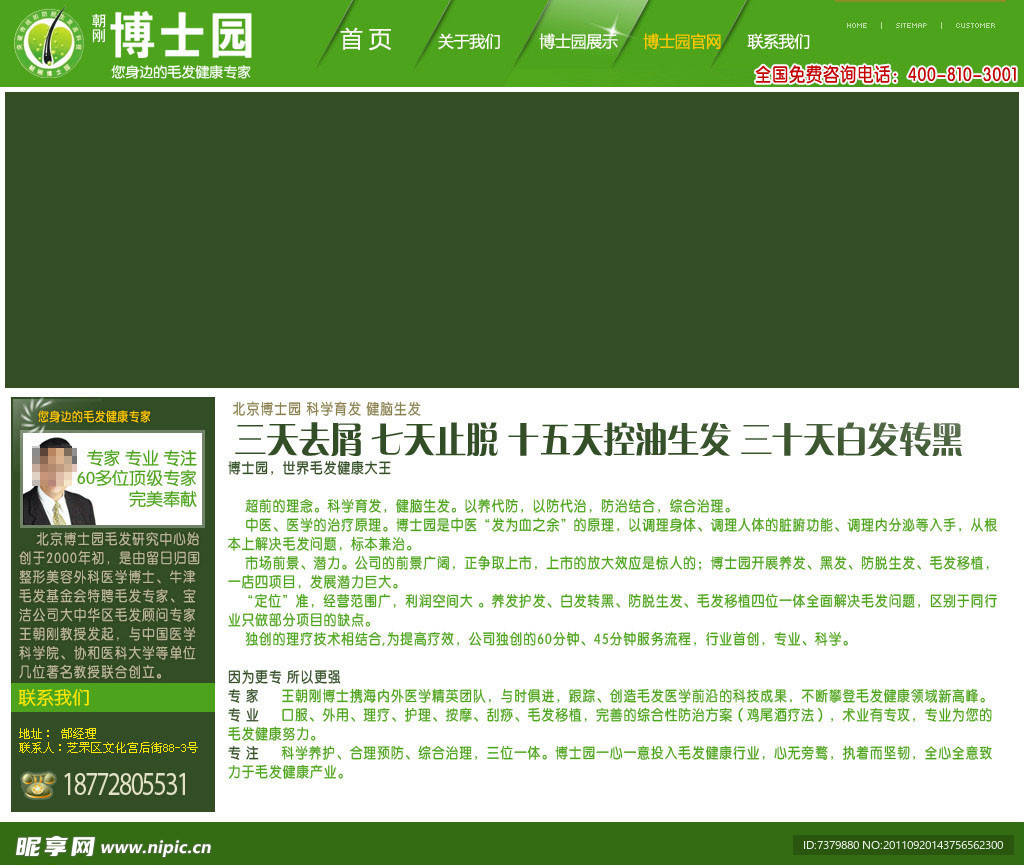
Task: Open the SITEMAP link
Action: pyautogui.click(x=913, y=26)
